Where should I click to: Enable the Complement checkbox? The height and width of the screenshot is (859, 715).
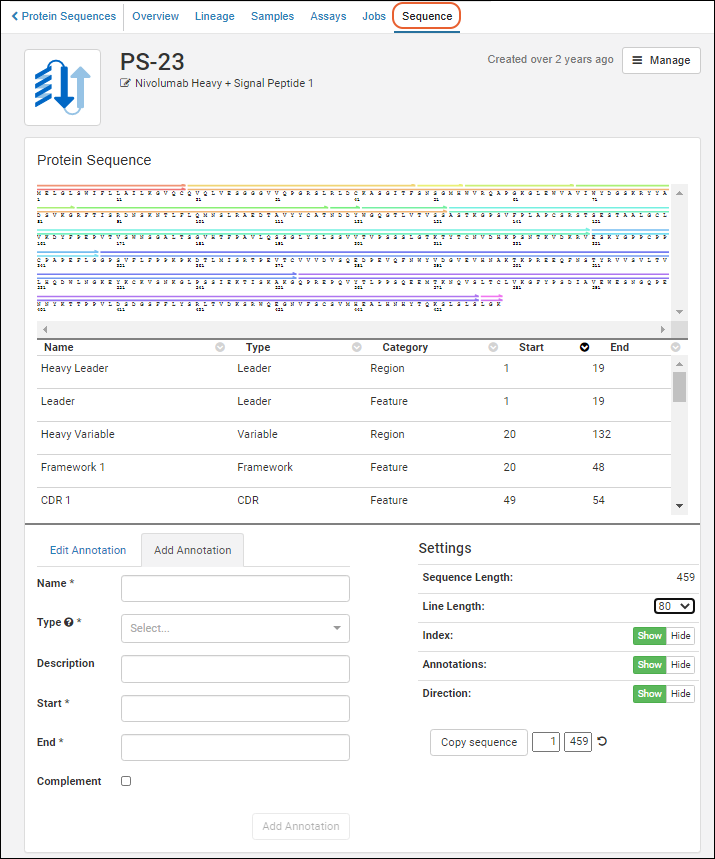point(126,781)
